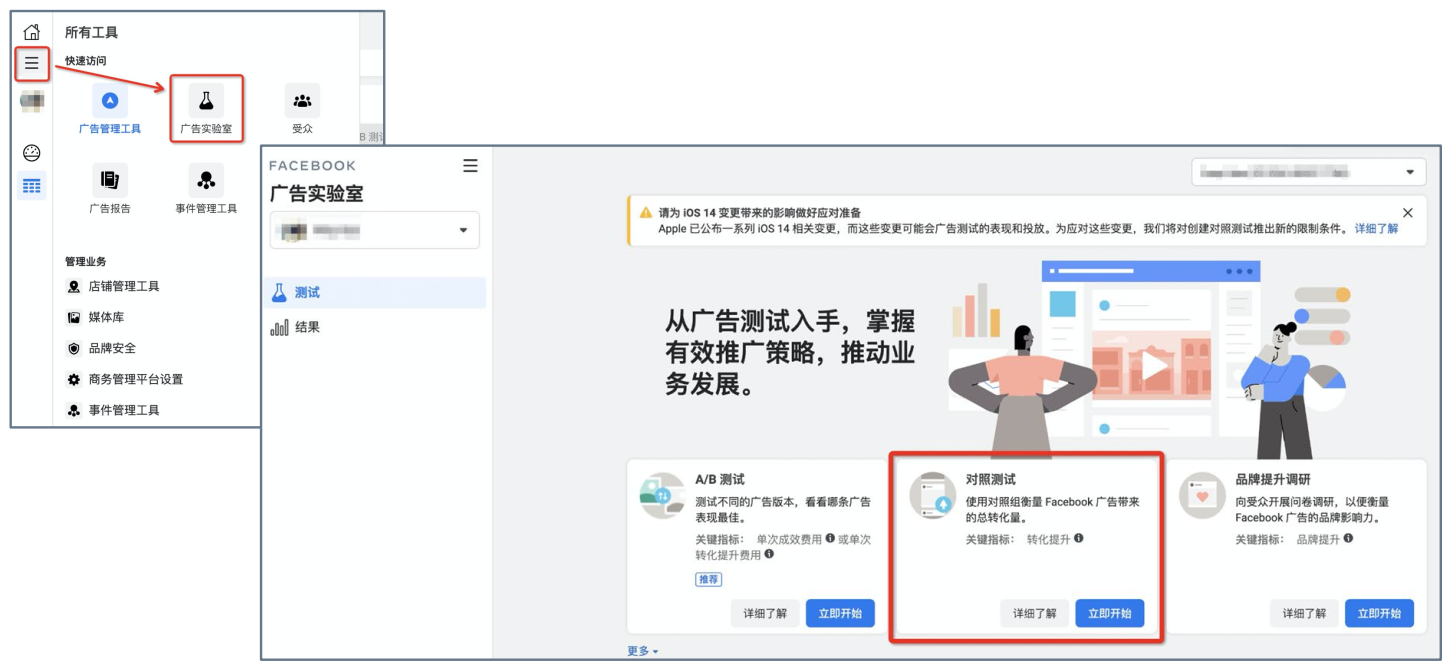Viewport: 1456px width, 671px height.
Task: Open the home icon in left rail
Action: point(32,32)
